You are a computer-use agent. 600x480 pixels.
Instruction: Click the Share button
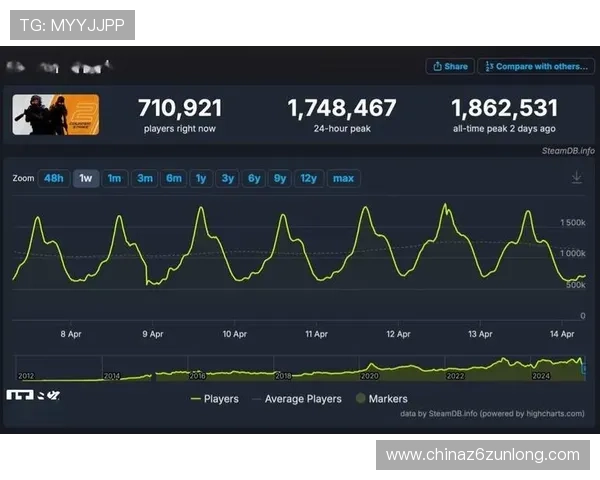[x=449, y=66]
